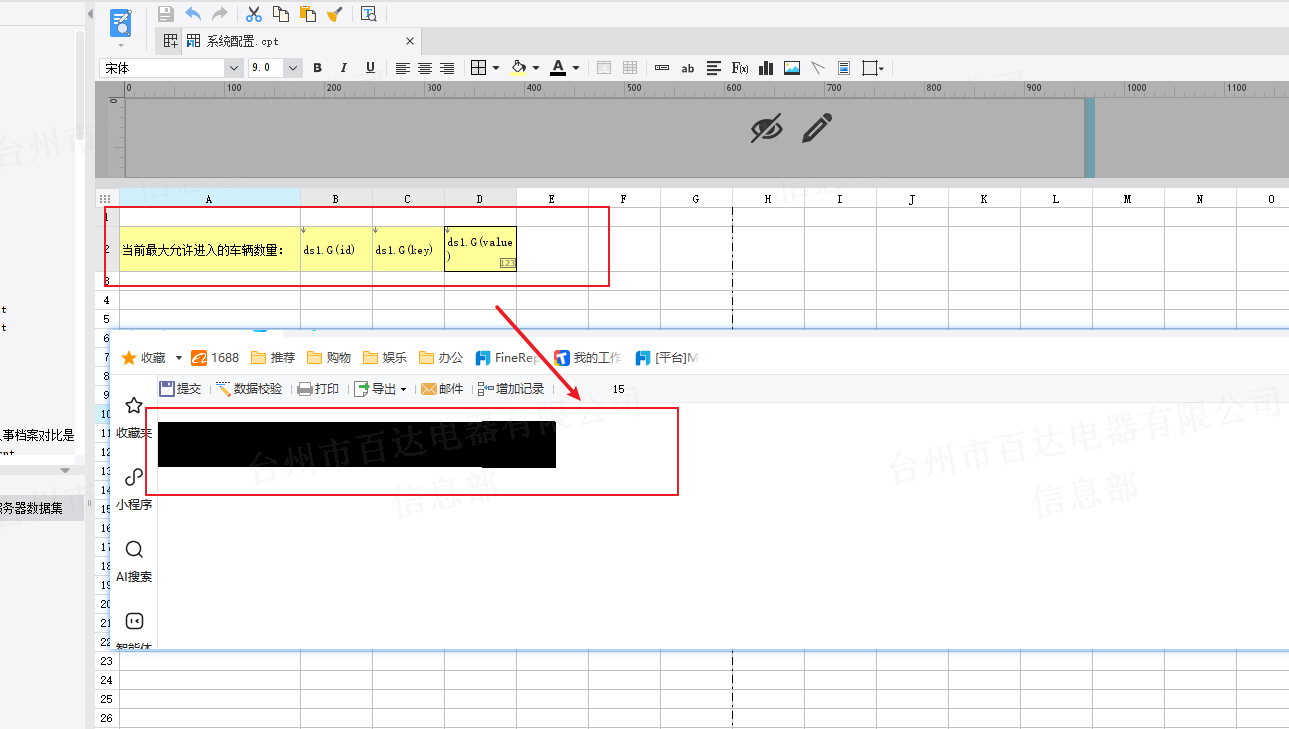Click the 打印 print button
The width and height of the screenshot is (1289, 729).
[x=319, y=389]
